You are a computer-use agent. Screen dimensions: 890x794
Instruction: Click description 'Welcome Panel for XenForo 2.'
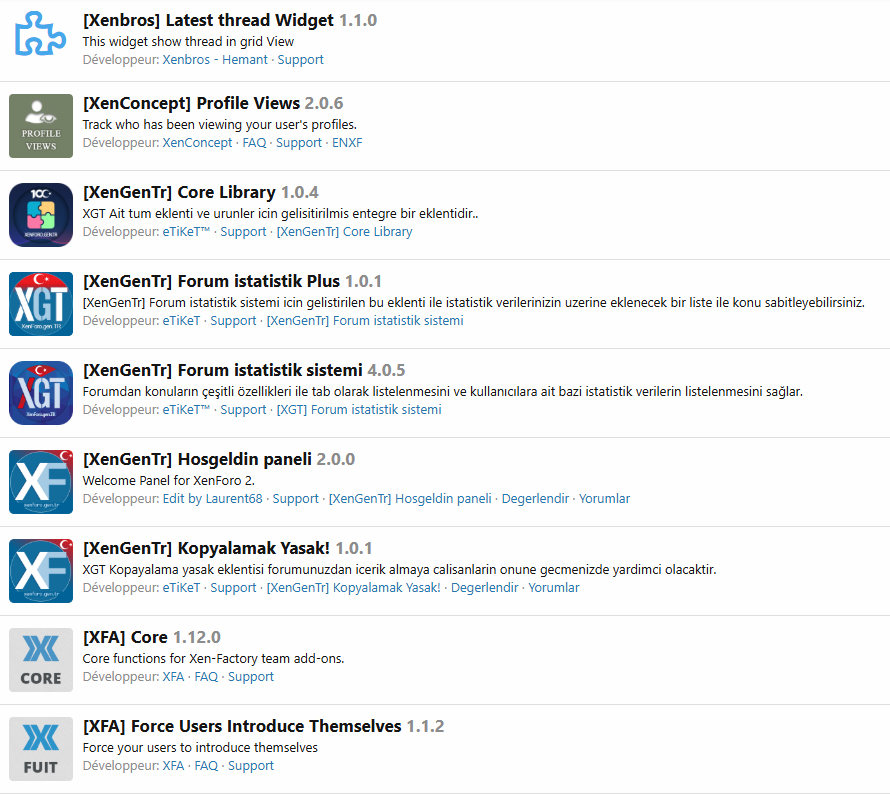pos(169,481)
